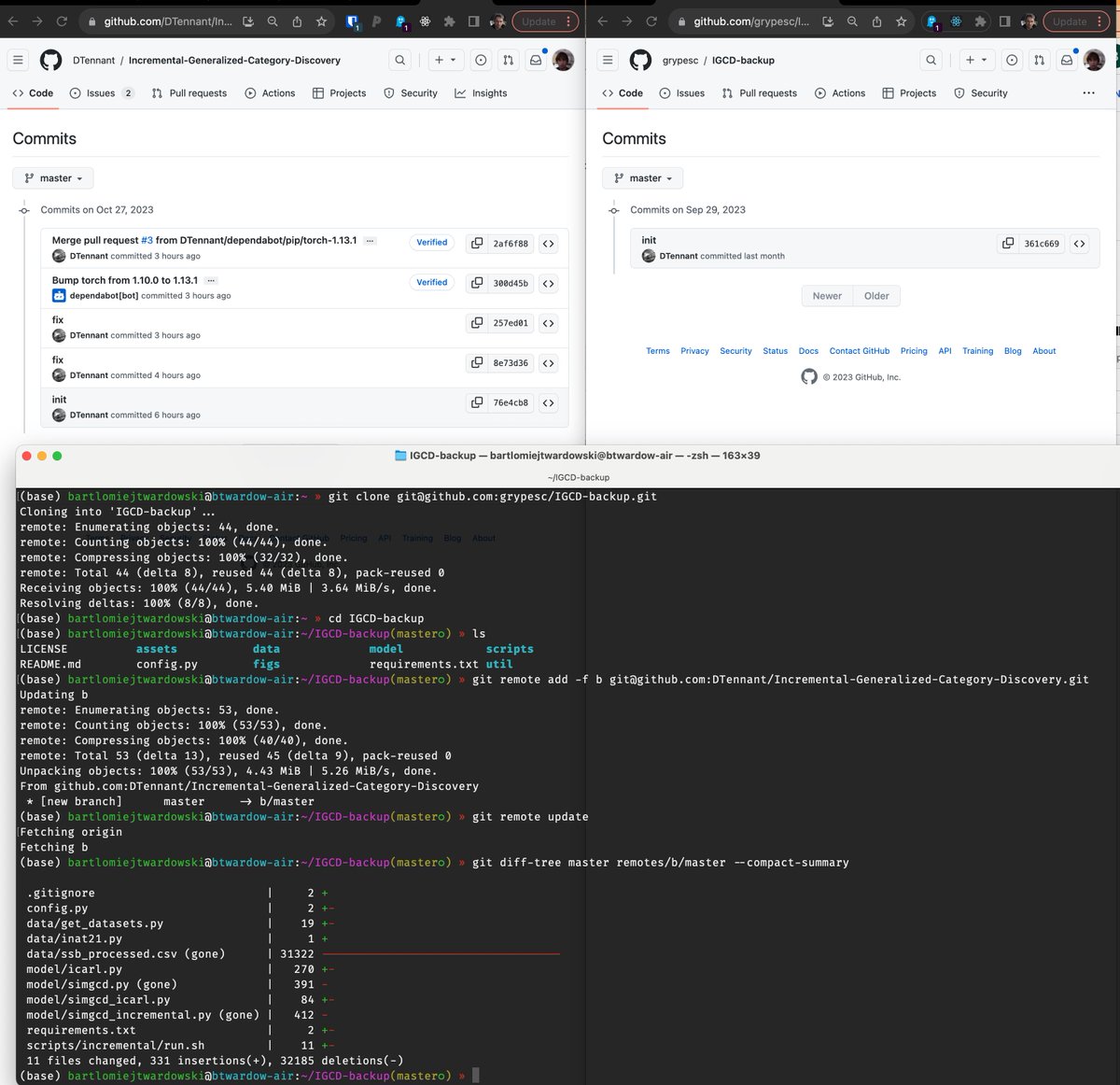Open dependabot[bot] author link
Viewport: 1120px width, 1085px height.
pos(105,296)
